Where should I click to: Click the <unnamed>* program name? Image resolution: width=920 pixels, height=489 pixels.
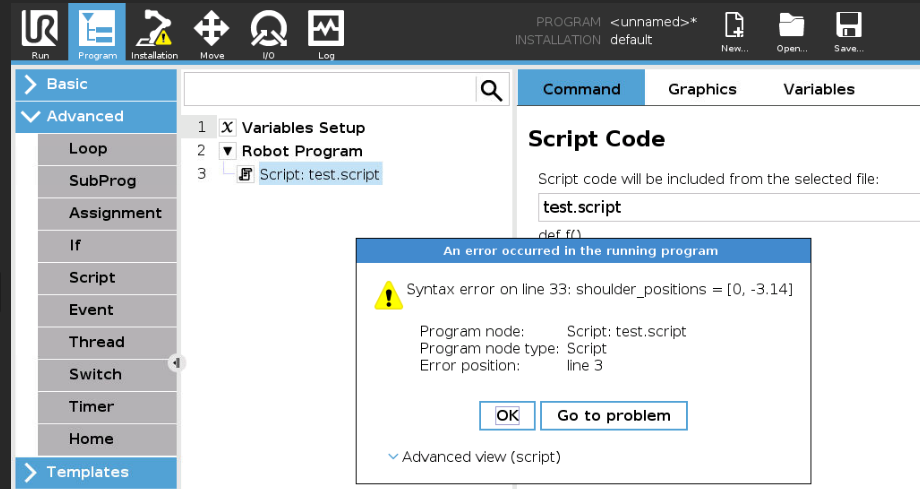[x=654, y=22]
